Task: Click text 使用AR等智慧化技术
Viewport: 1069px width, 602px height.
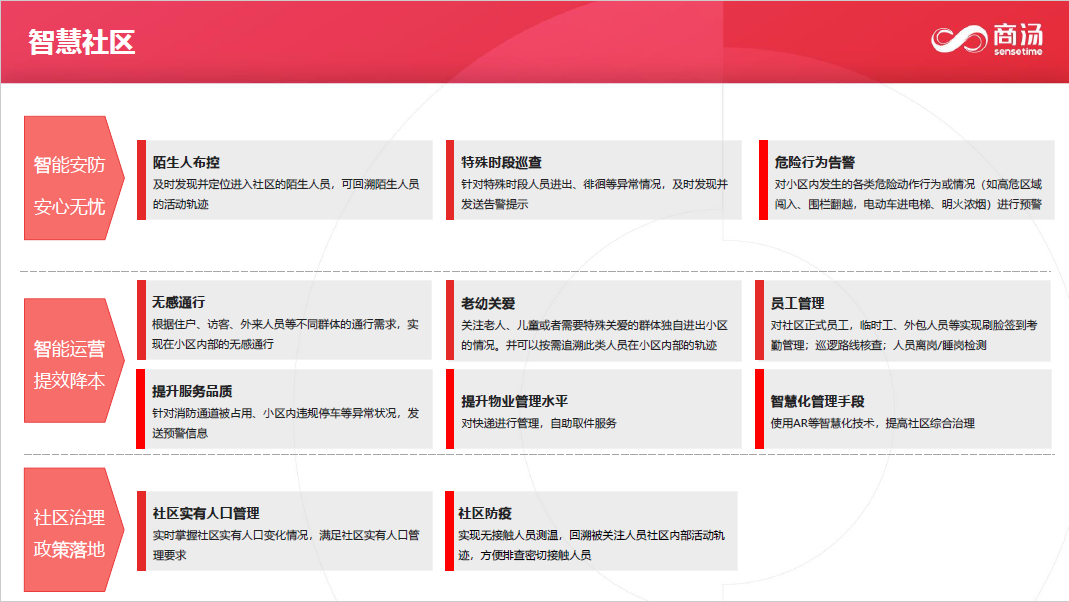Action: point(873,423)
